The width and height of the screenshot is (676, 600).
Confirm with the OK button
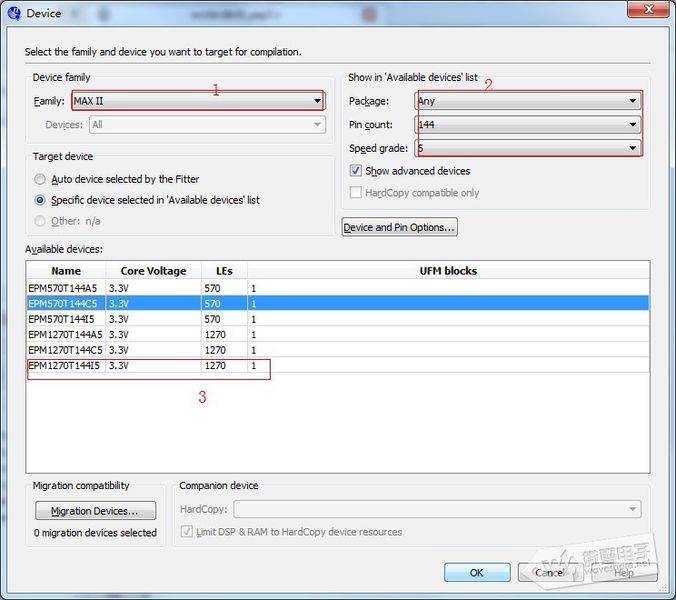point(477,573)
